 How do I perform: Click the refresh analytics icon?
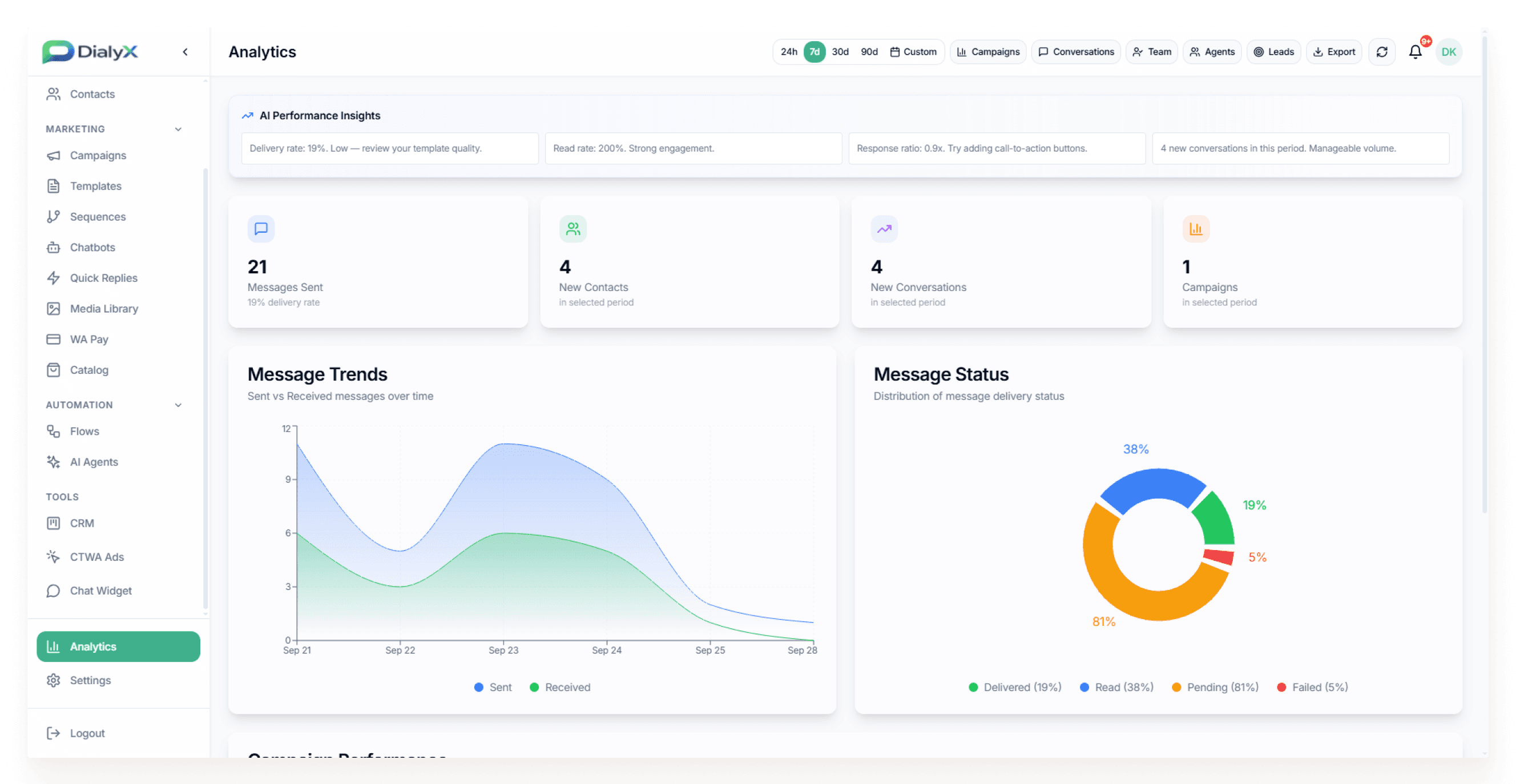click(x=1381, y=52)
